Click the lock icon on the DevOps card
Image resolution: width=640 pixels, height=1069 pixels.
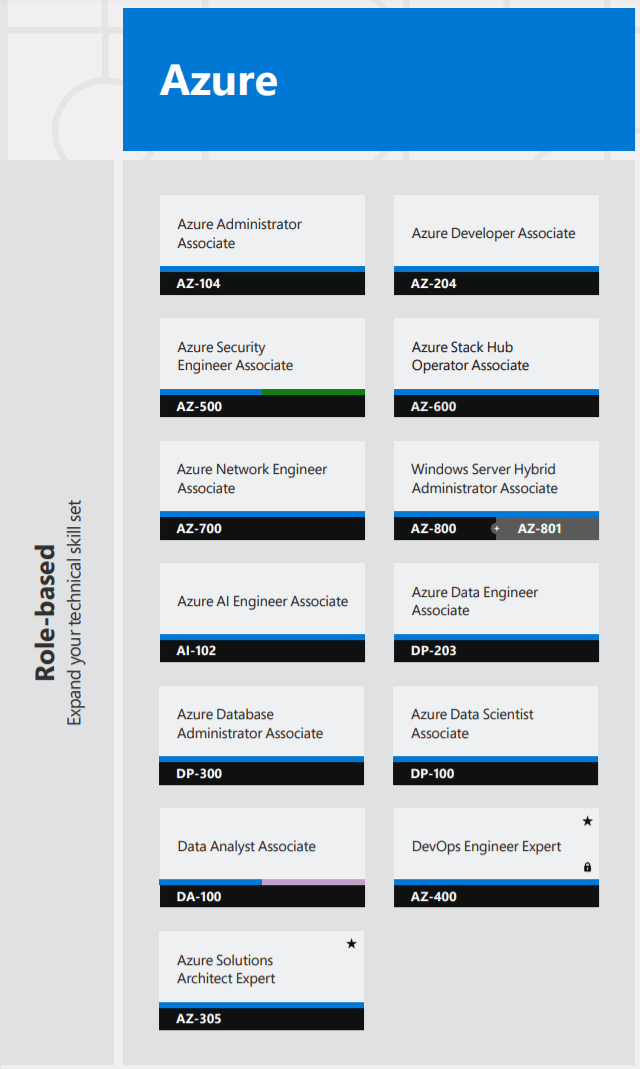(587, 867)
